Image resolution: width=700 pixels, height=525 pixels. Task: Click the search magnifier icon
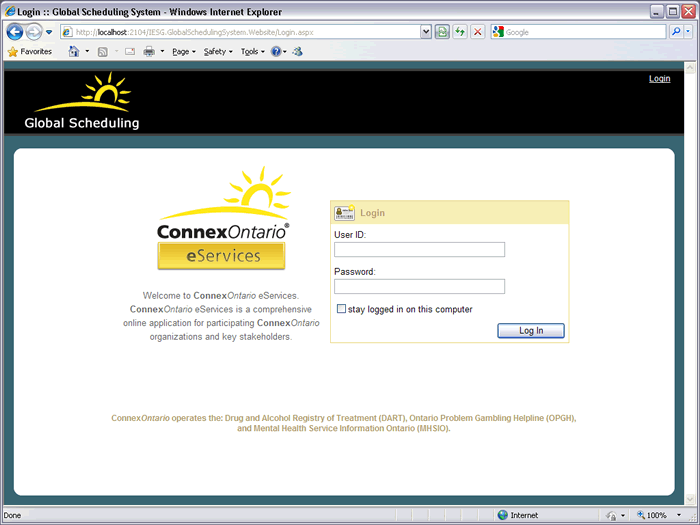point(676,32)
